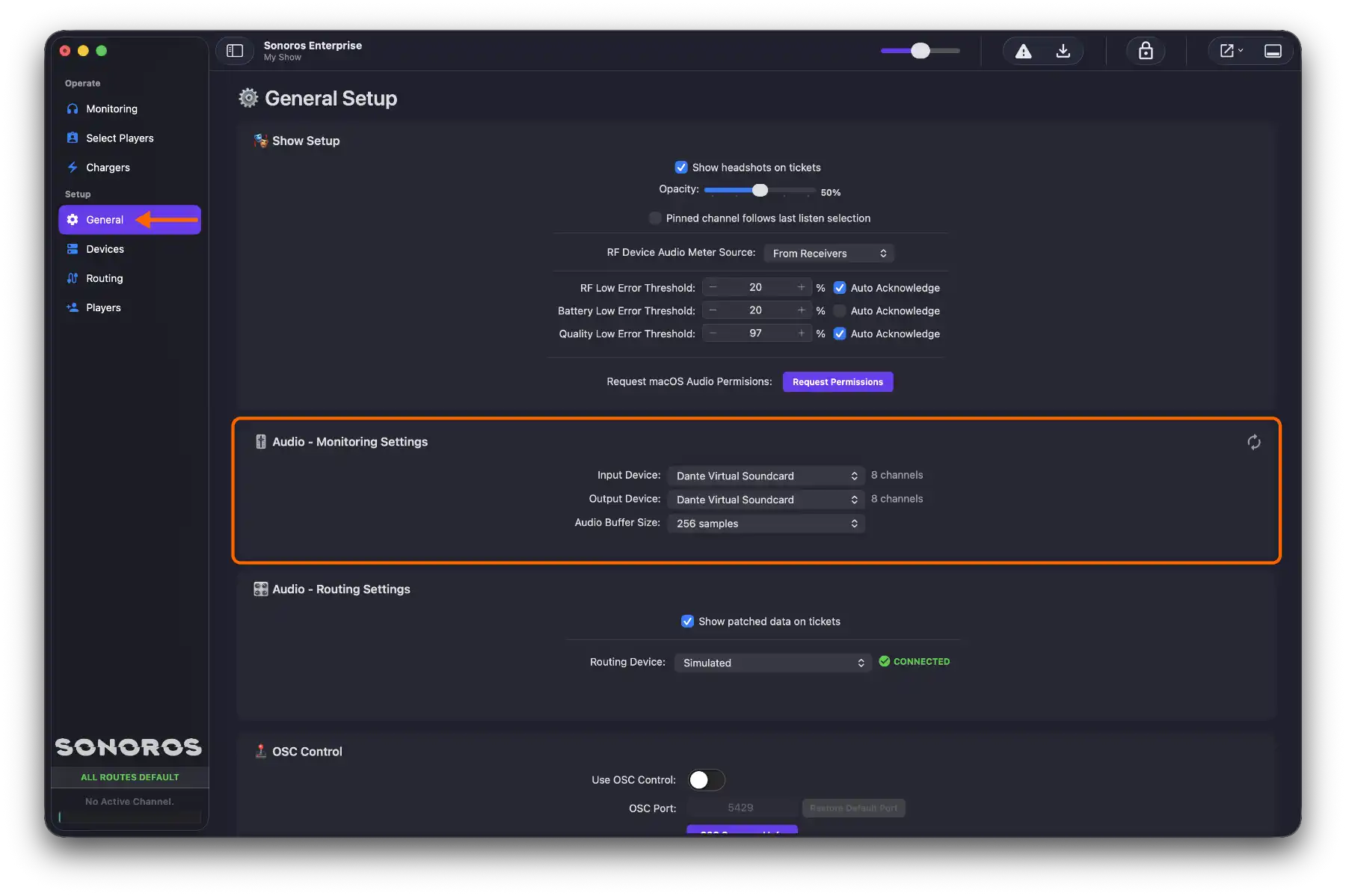Enable Battery Low Auto Acknowledge checkbox
The width and height of the screenshot is (1346, 896).
(840, 311)
